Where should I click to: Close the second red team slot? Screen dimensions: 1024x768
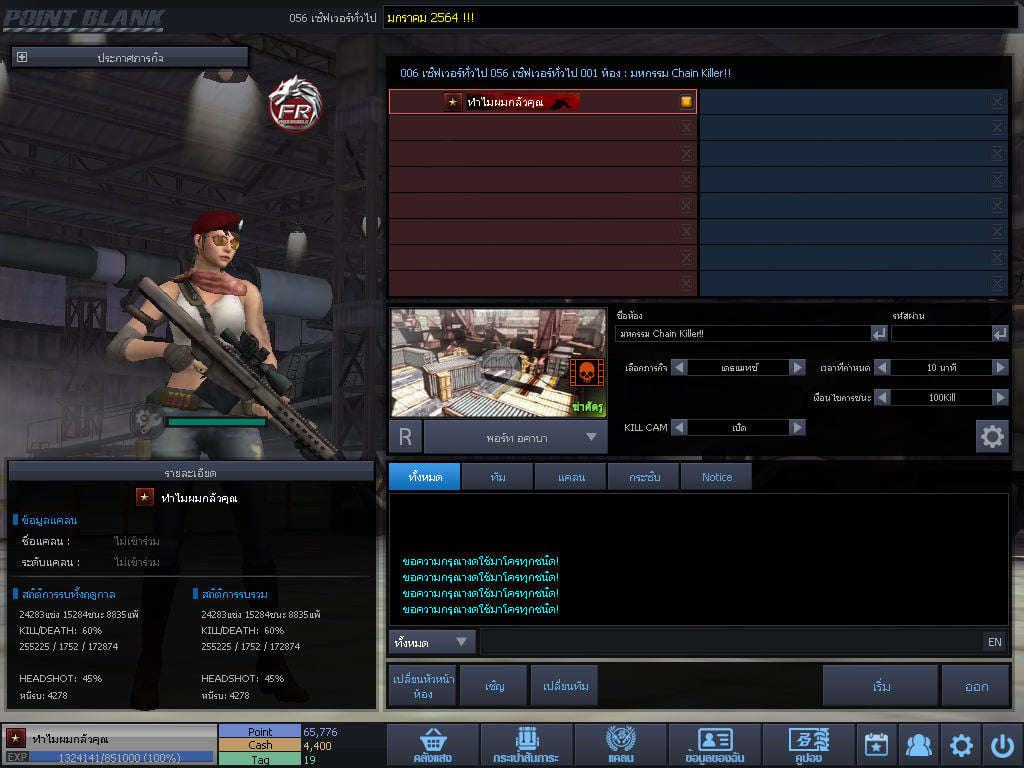[x=686, y=127]
